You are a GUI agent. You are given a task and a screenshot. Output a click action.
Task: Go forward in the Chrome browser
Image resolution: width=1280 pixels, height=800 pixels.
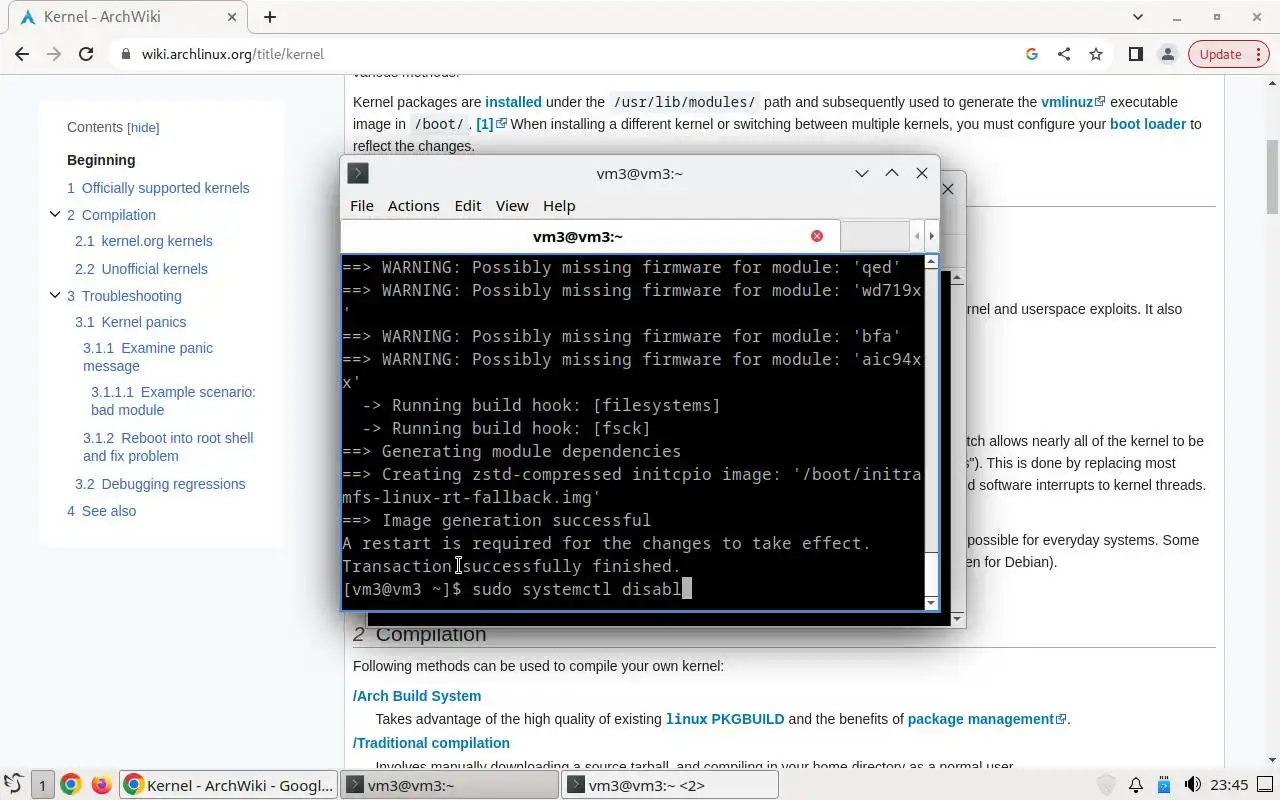tap(54, 54)
